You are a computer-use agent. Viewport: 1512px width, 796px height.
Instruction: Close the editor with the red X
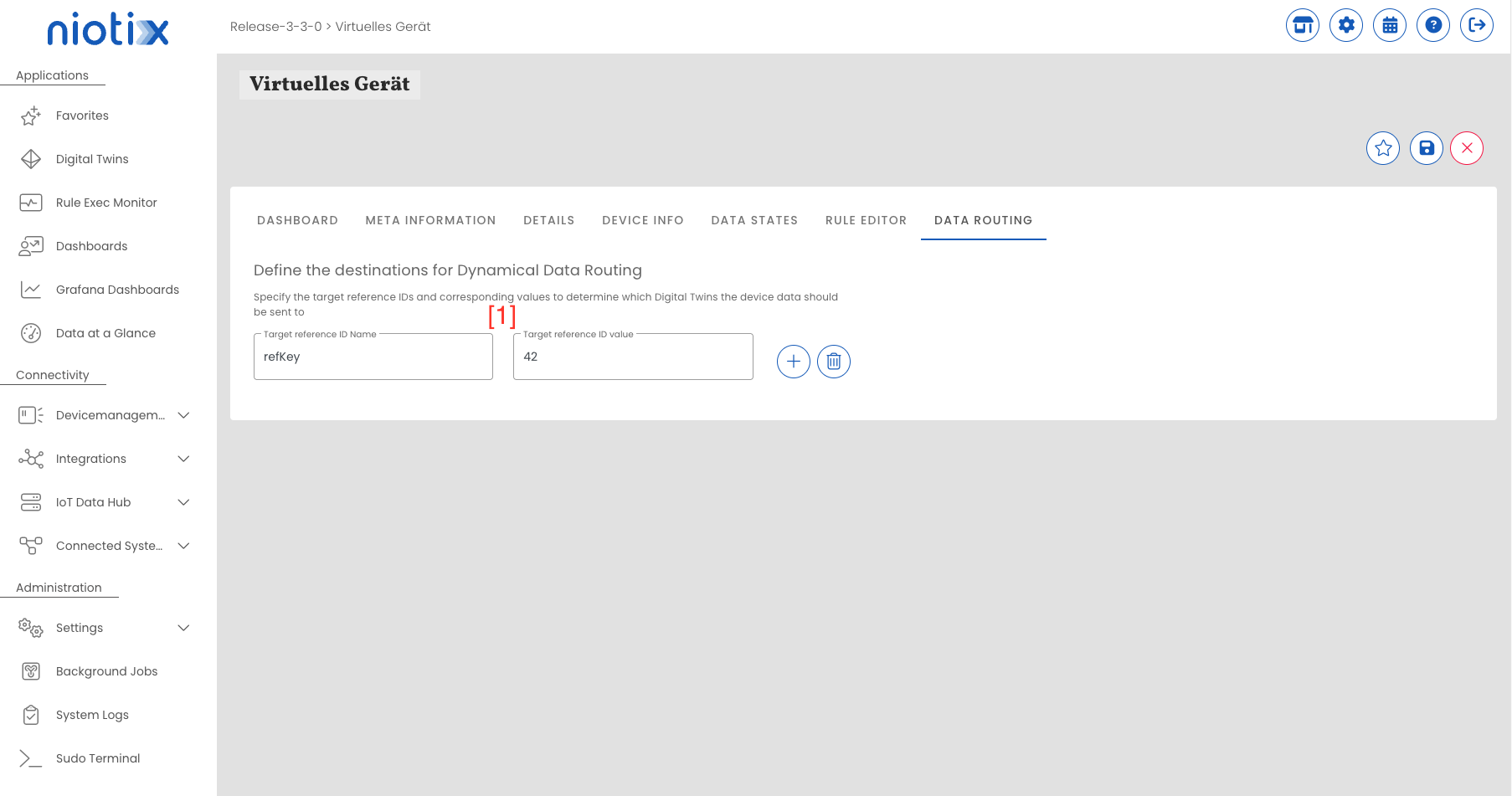click(x=1467, y=148)
